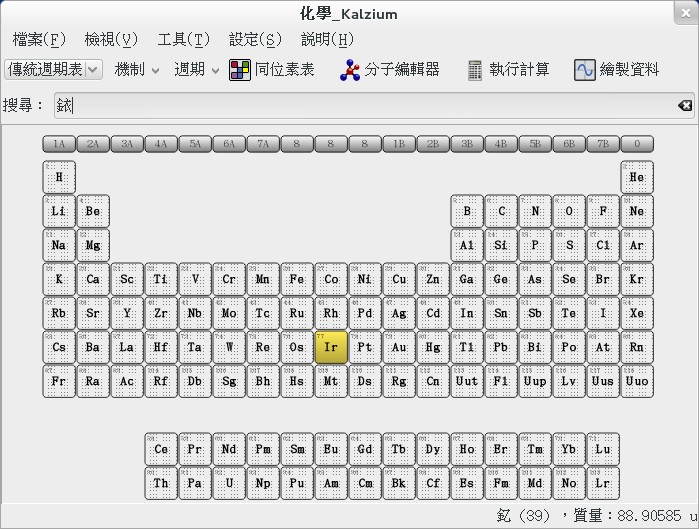The image size is (699, 529).
Task: Choose the gadolinium Gd element
Action: point(365,449)
